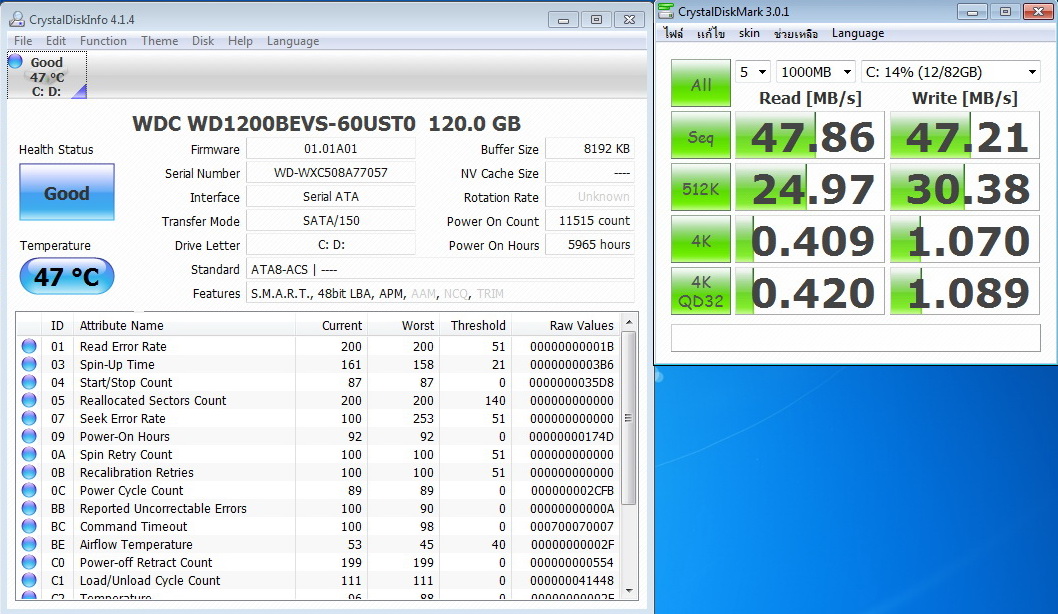1058x614 pixels.
Task: Click the blue Good disk status orb
Action: pos(16,61)
